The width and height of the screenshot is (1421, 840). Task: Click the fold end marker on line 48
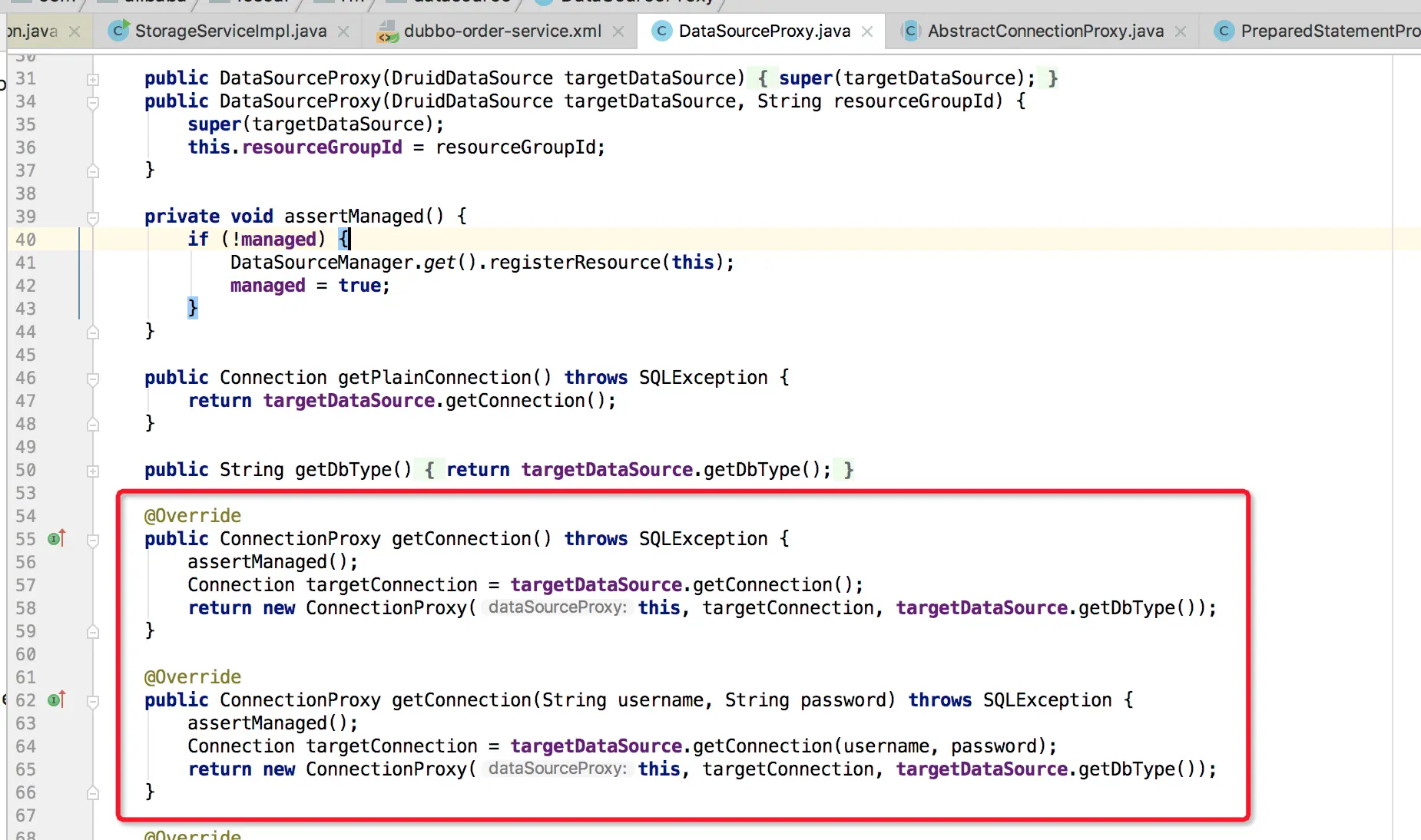pos(93,425)
